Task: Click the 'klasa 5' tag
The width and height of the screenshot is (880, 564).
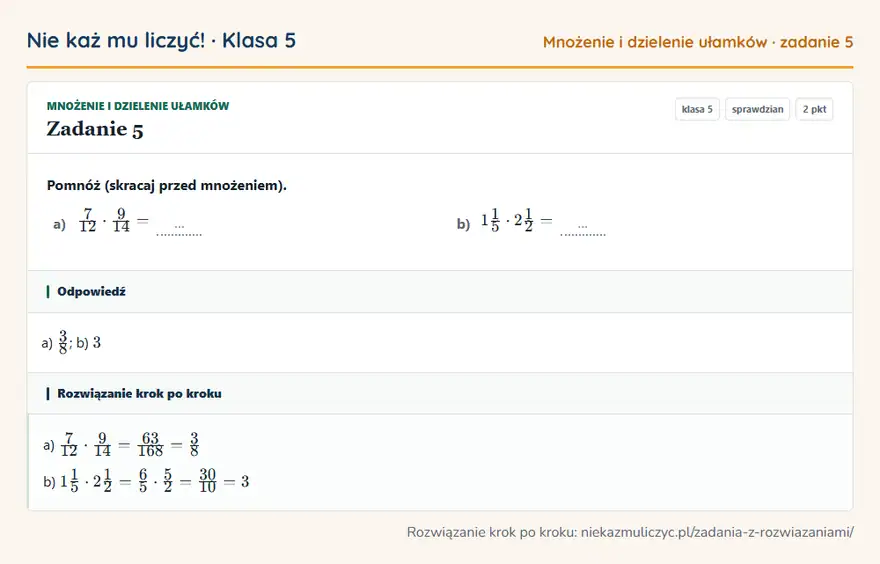Action: (x=697, y=109)
